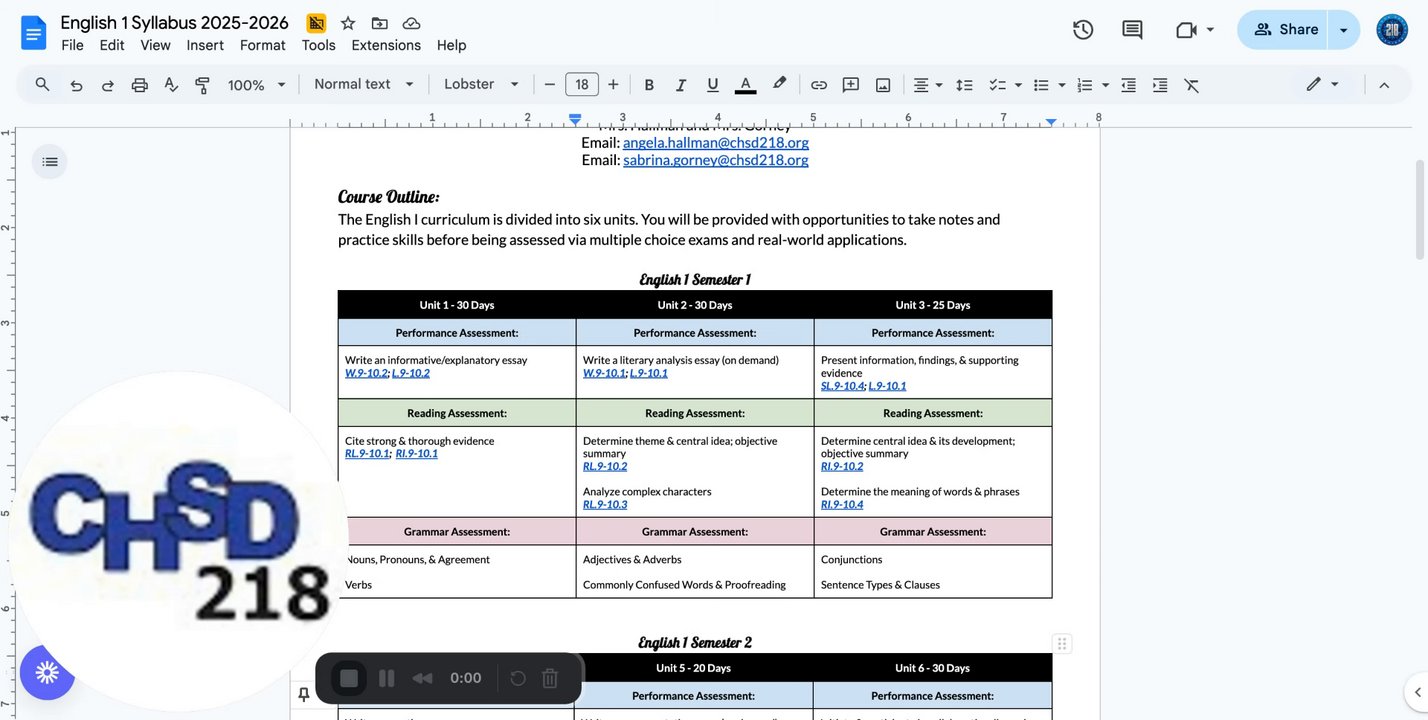Click the search the menus magnifier

[x=42, y=85]
